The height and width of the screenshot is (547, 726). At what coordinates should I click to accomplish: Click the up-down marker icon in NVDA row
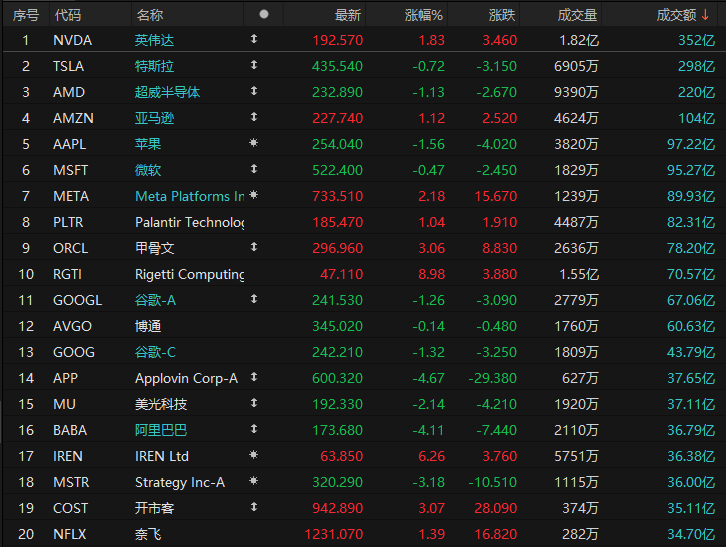(x=254, y=39)
